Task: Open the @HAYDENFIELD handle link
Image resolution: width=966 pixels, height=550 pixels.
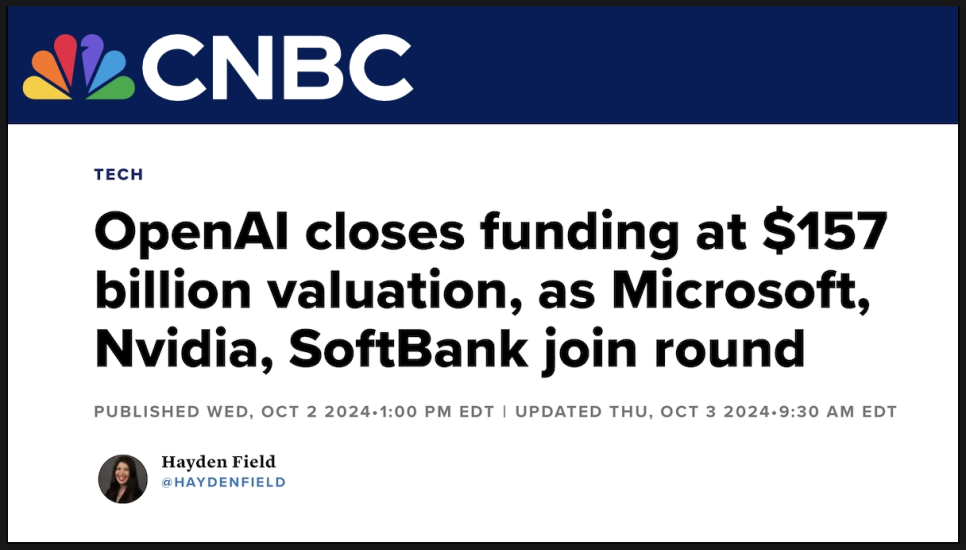Action: click(223, 482)
